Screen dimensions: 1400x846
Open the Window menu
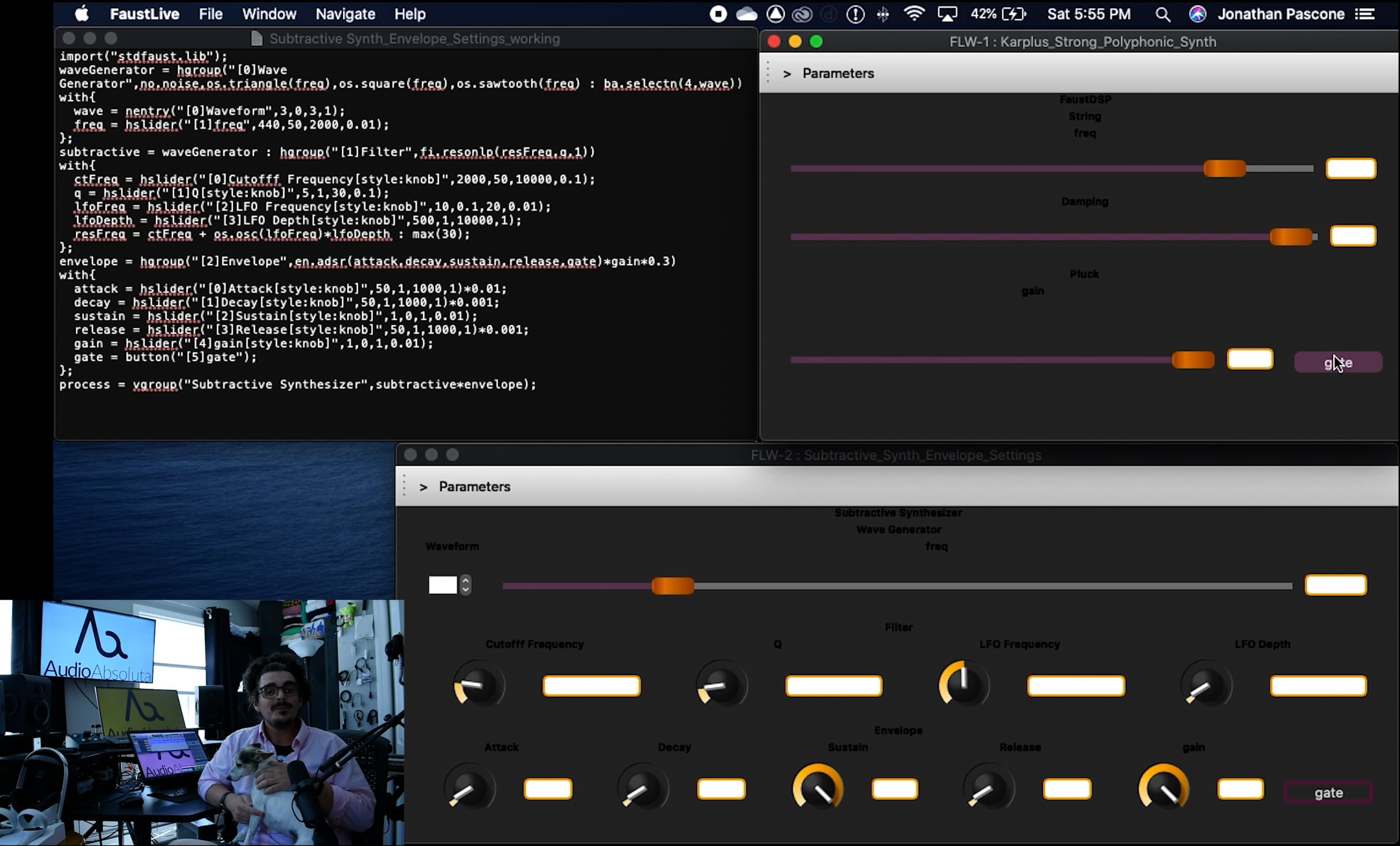[x=269, y=14]
